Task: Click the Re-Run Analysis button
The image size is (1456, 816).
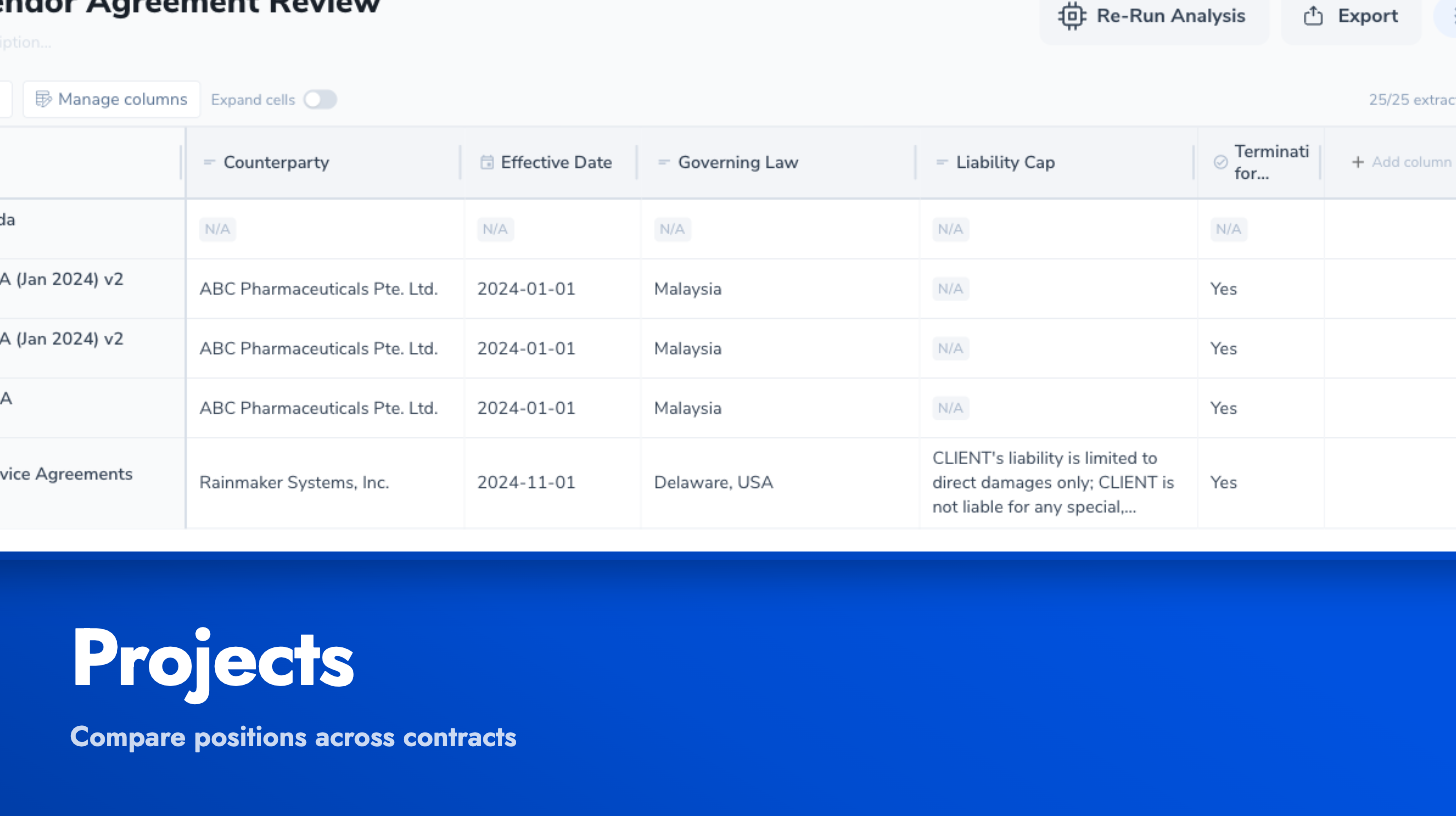Action: 1154,16
